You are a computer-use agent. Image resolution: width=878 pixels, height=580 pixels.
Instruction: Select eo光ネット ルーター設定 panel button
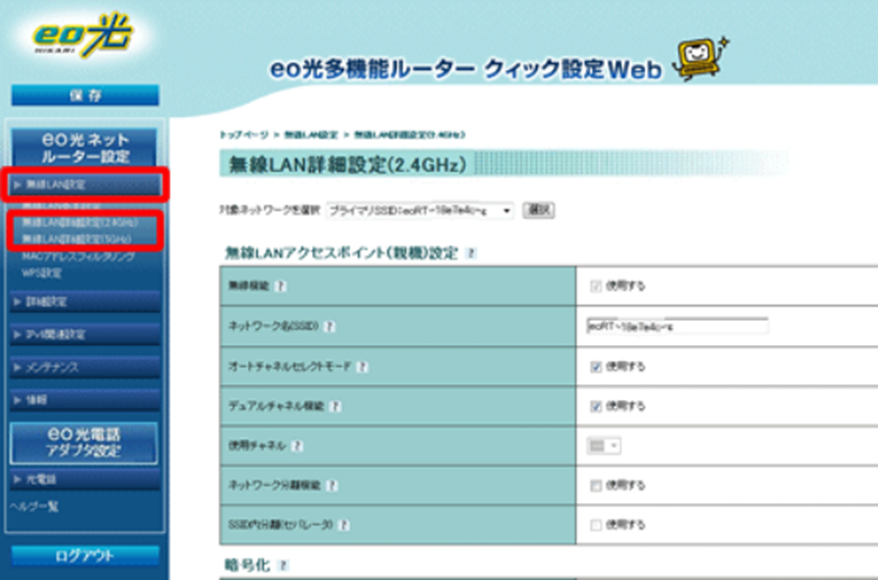click(x=85, y=148)
